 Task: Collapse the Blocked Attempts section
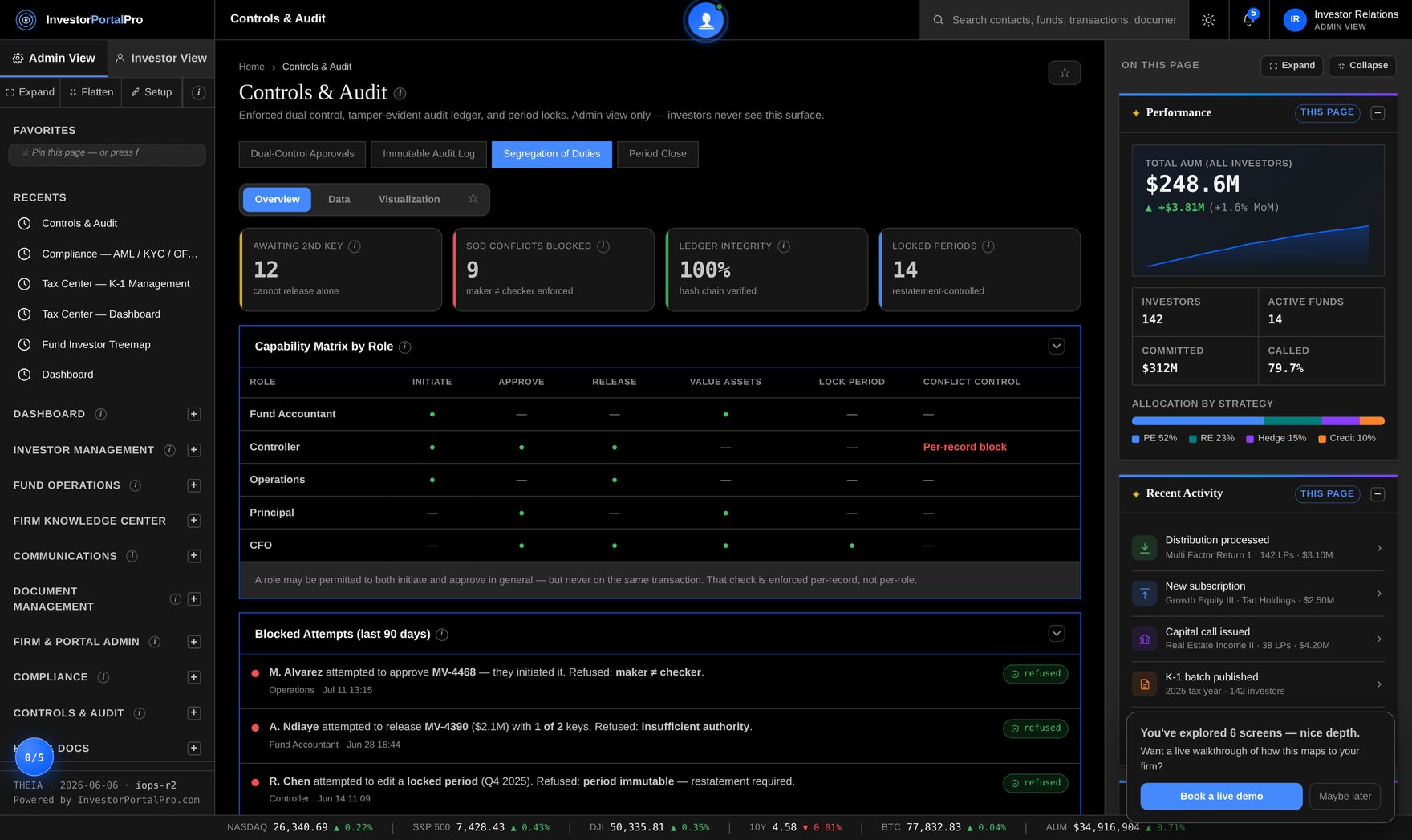pos(1056,634)
